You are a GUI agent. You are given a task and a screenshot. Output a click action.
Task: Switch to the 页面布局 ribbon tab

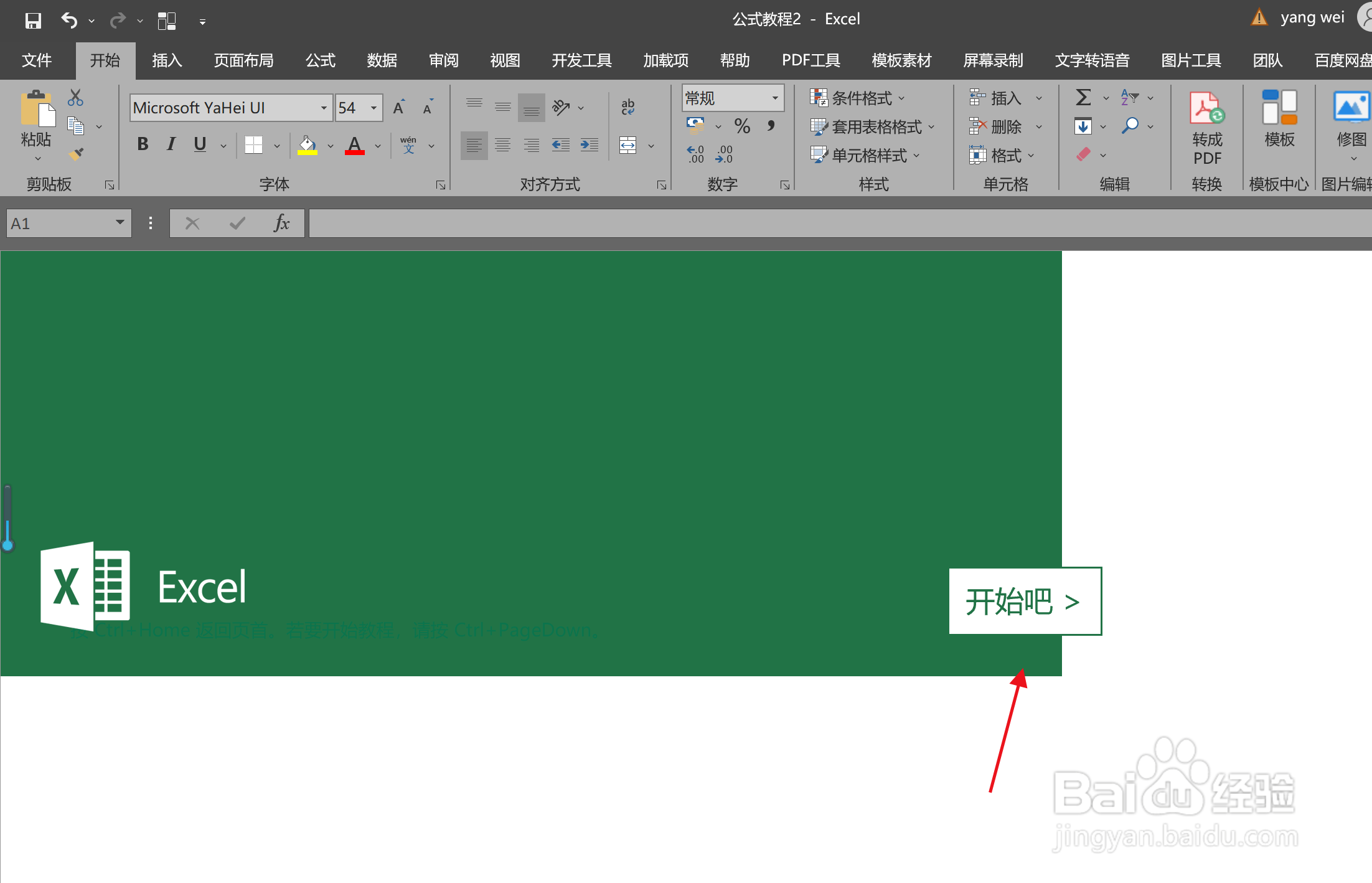[x=243, y=60]
